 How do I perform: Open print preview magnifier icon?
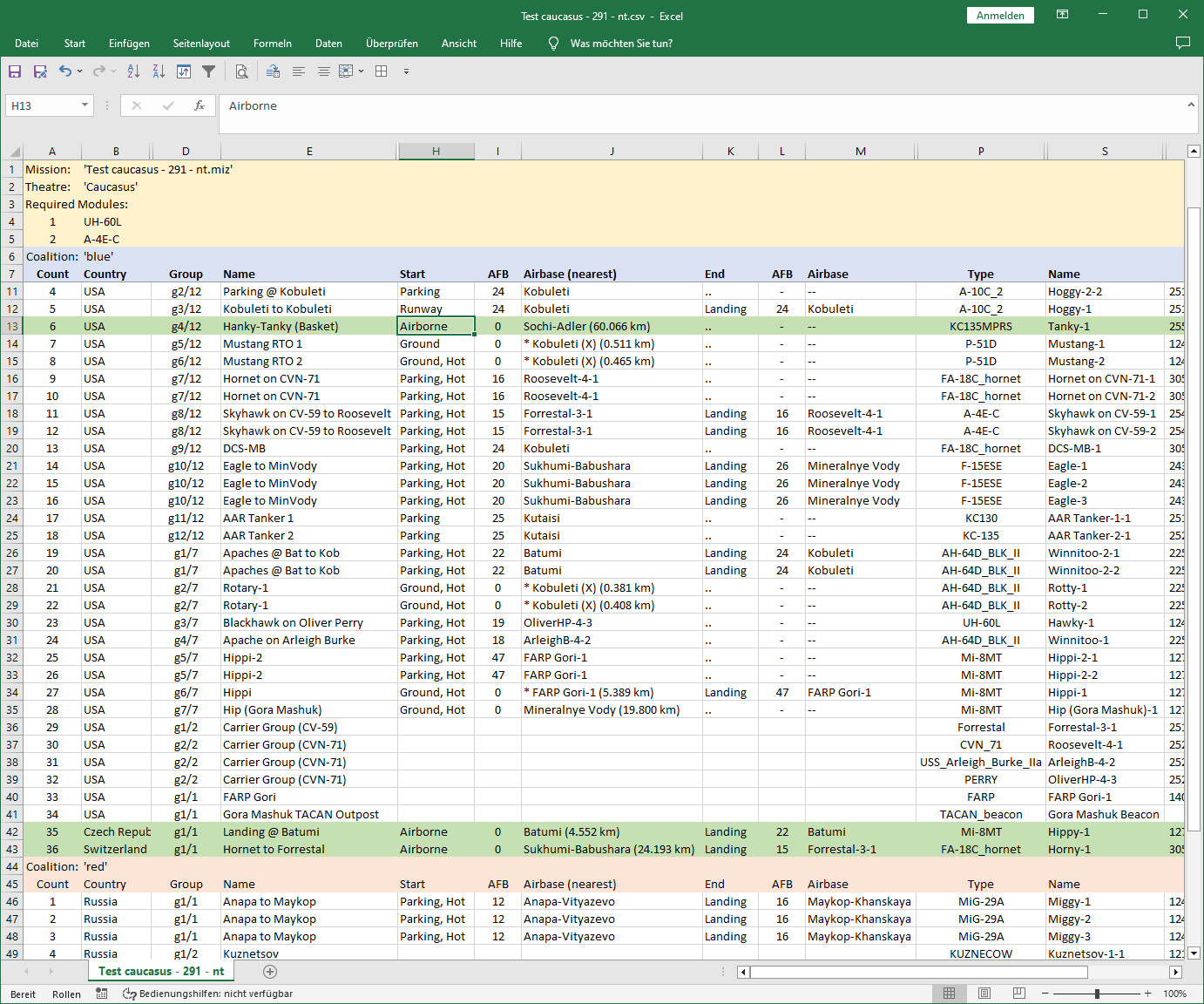coord(241,71)
